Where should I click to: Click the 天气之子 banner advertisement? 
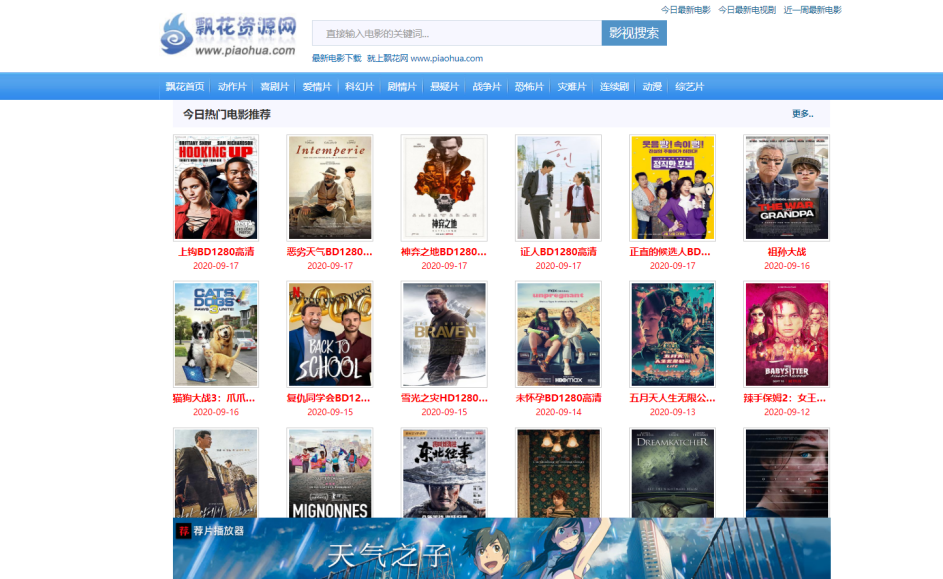point(502,548)
